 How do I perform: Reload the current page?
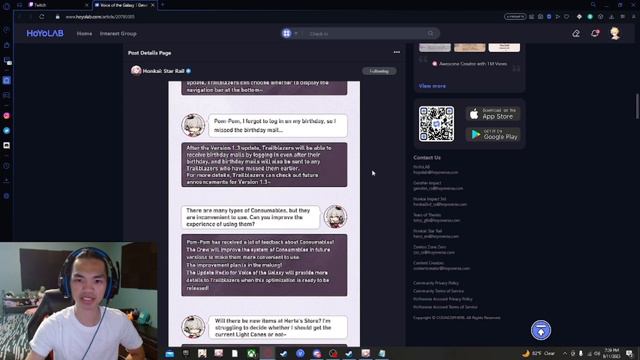click(x=42, y=17)
